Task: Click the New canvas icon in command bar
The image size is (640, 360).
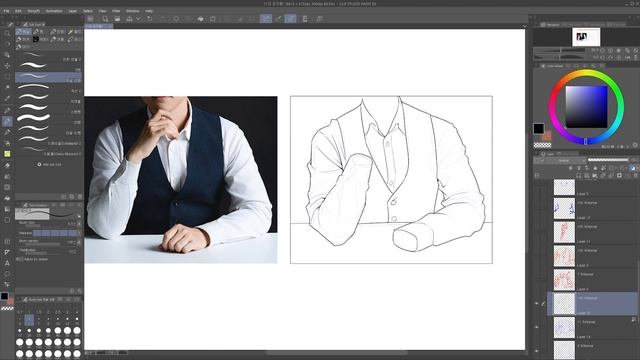Action: [x=105, y=19]
